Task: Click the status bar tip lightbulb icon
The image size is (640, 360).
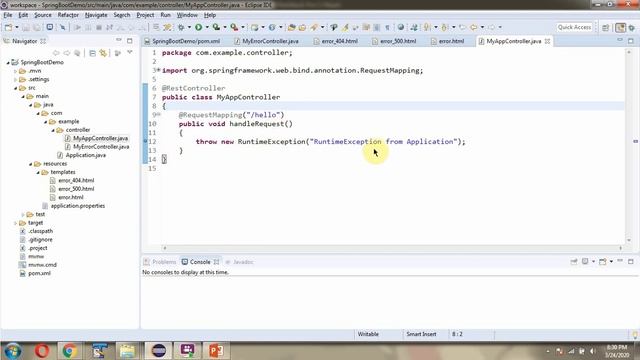Action: 635,335
